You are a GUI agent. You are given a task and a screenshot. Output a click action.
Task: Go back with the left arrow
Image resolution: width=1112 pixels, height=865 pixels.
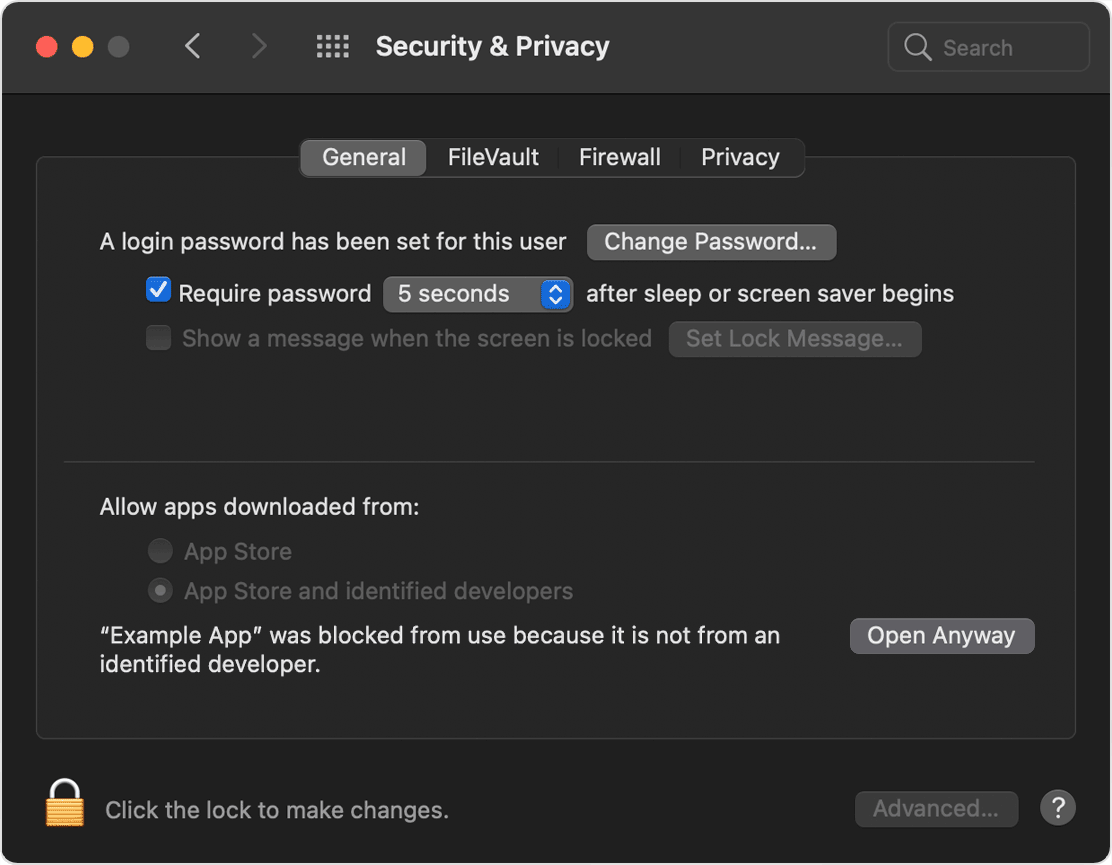click(x=193, y=46)
